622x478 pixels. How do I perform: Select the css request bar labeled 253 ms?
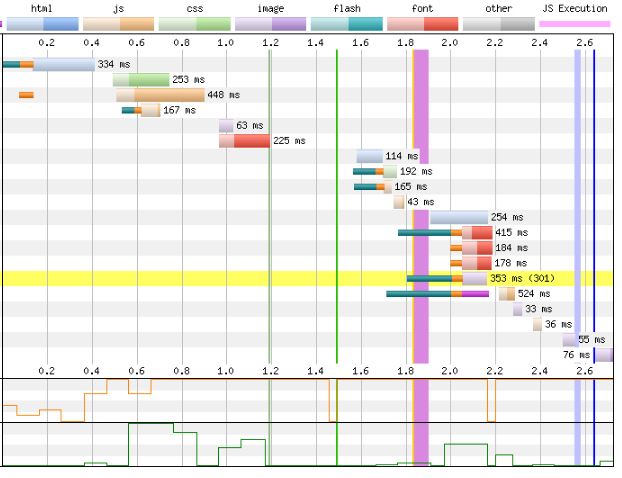(x=141, y=80)
